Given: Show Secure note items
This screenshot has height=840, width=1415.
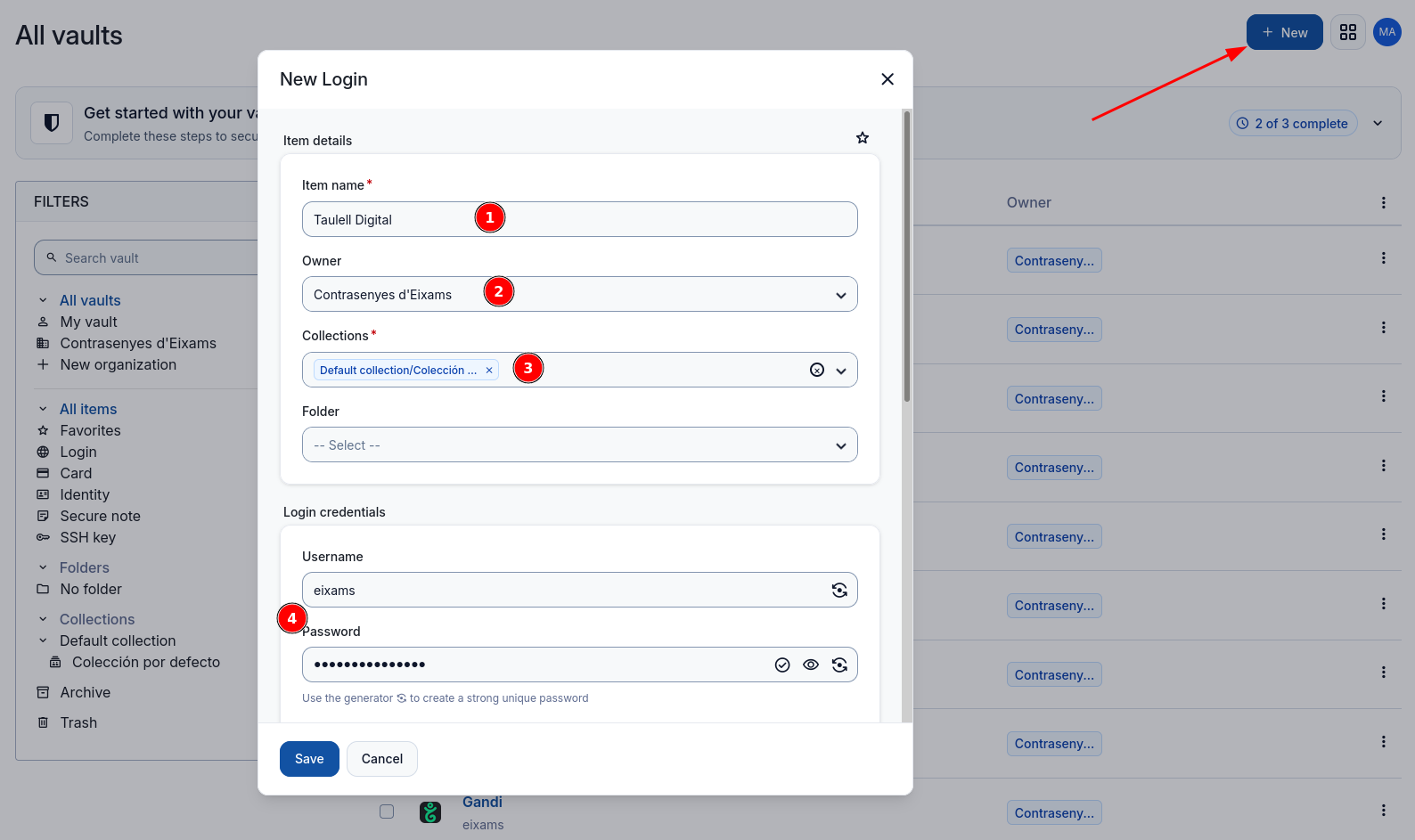Looking at the screenshot, I should tap(100, 517).
